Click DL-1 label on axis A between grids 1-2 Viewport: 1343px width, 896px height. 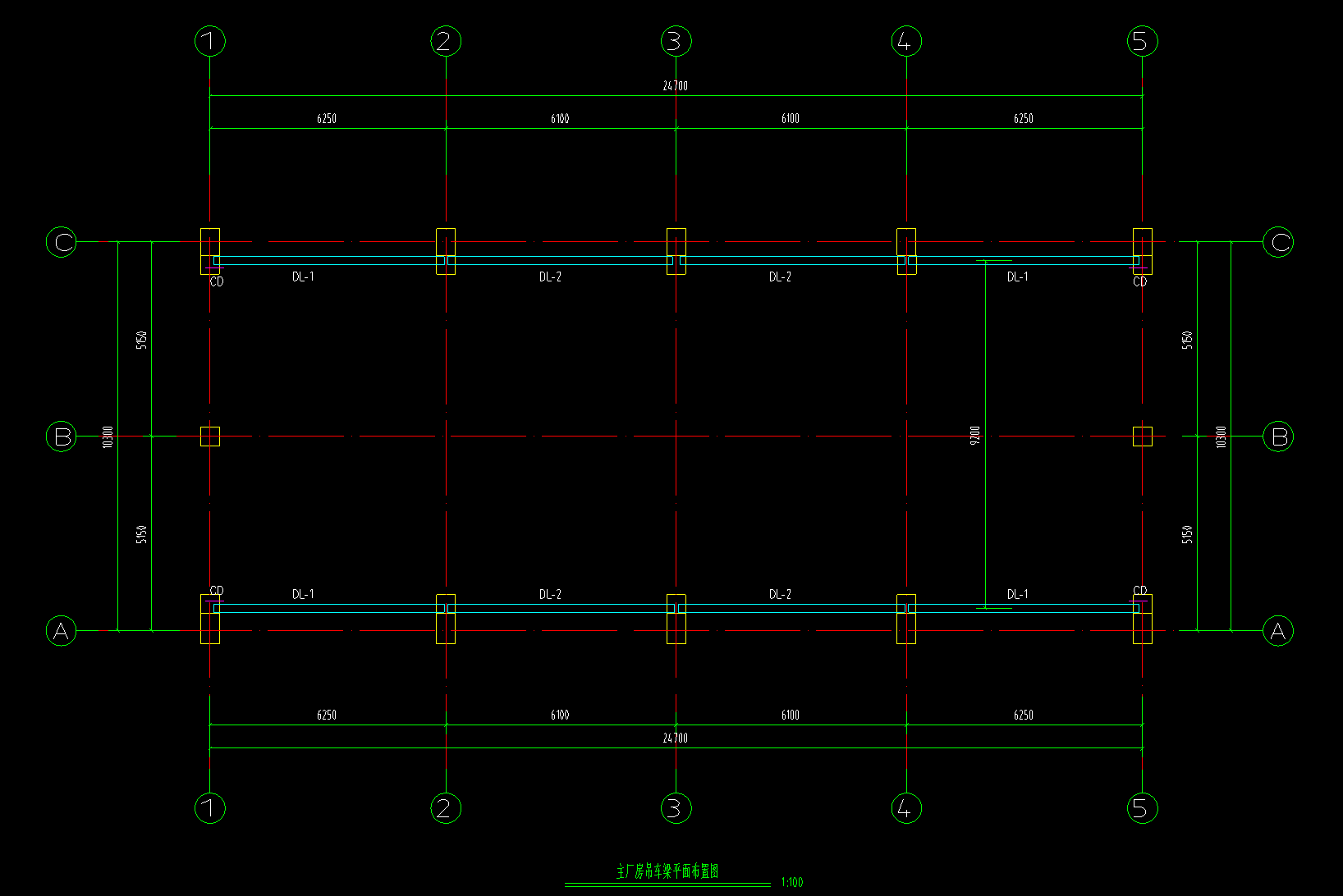point(303,594)
